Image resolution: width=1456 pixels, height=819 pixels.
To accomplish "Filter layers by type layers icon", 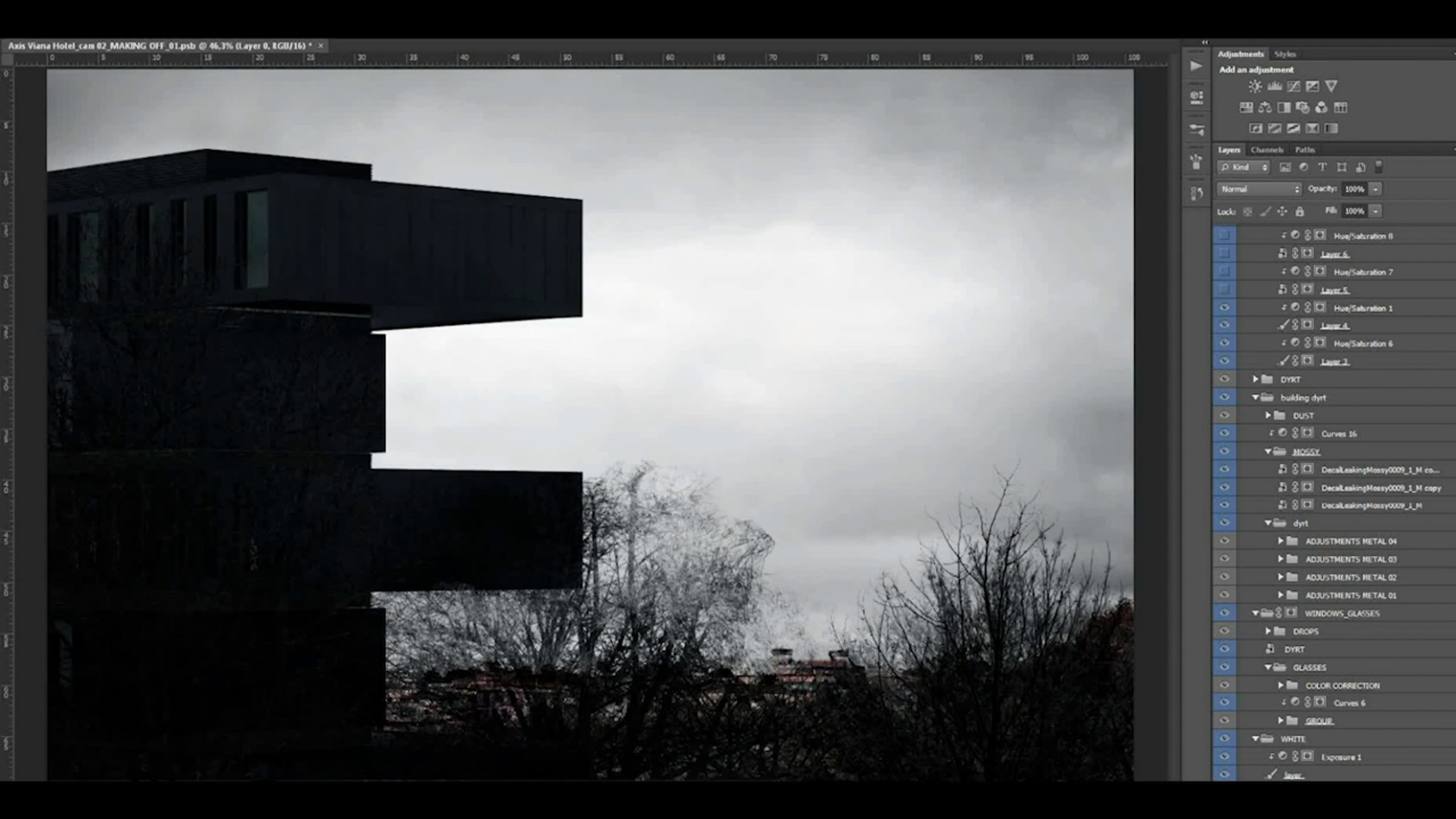I will point(1323,167).
